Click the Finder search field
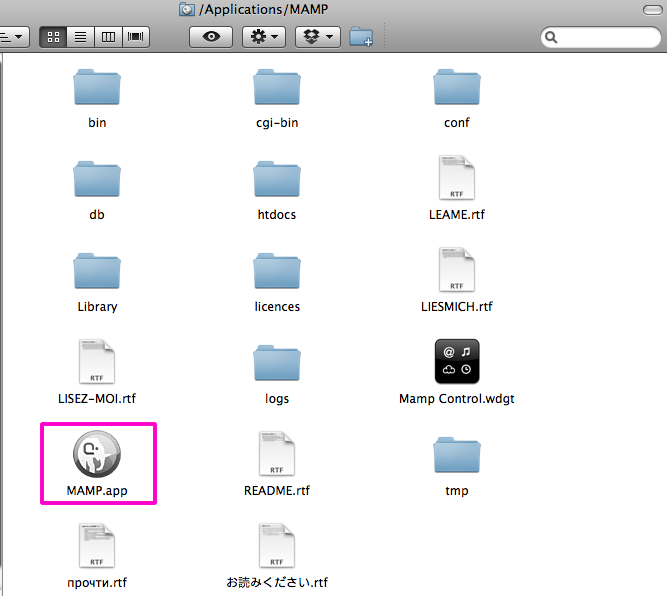667x596 pixels. pos(601,37)
